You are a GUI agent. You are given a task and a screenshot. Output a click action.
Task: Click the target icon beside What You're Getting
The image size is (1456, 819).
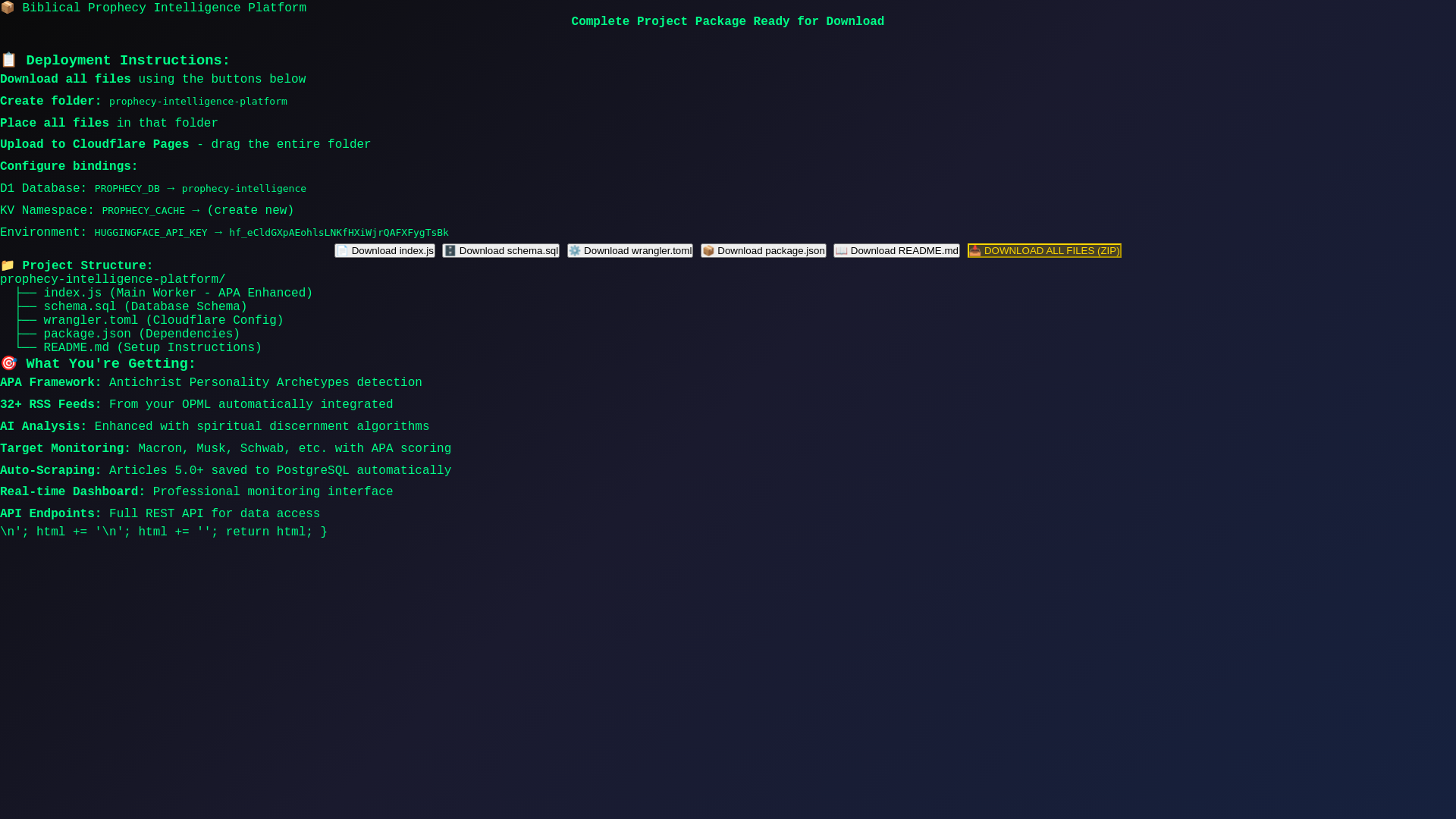(x=8, y=363)
